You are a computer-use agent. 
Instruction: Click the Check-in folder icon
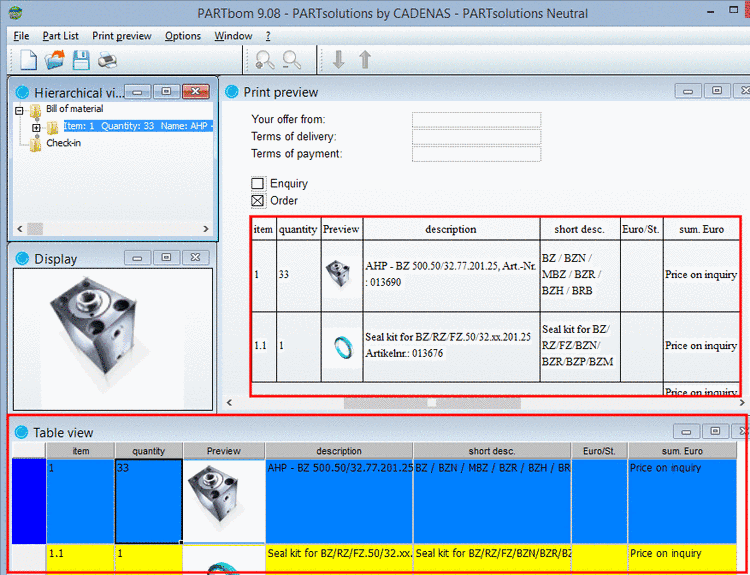coord(35,144)
